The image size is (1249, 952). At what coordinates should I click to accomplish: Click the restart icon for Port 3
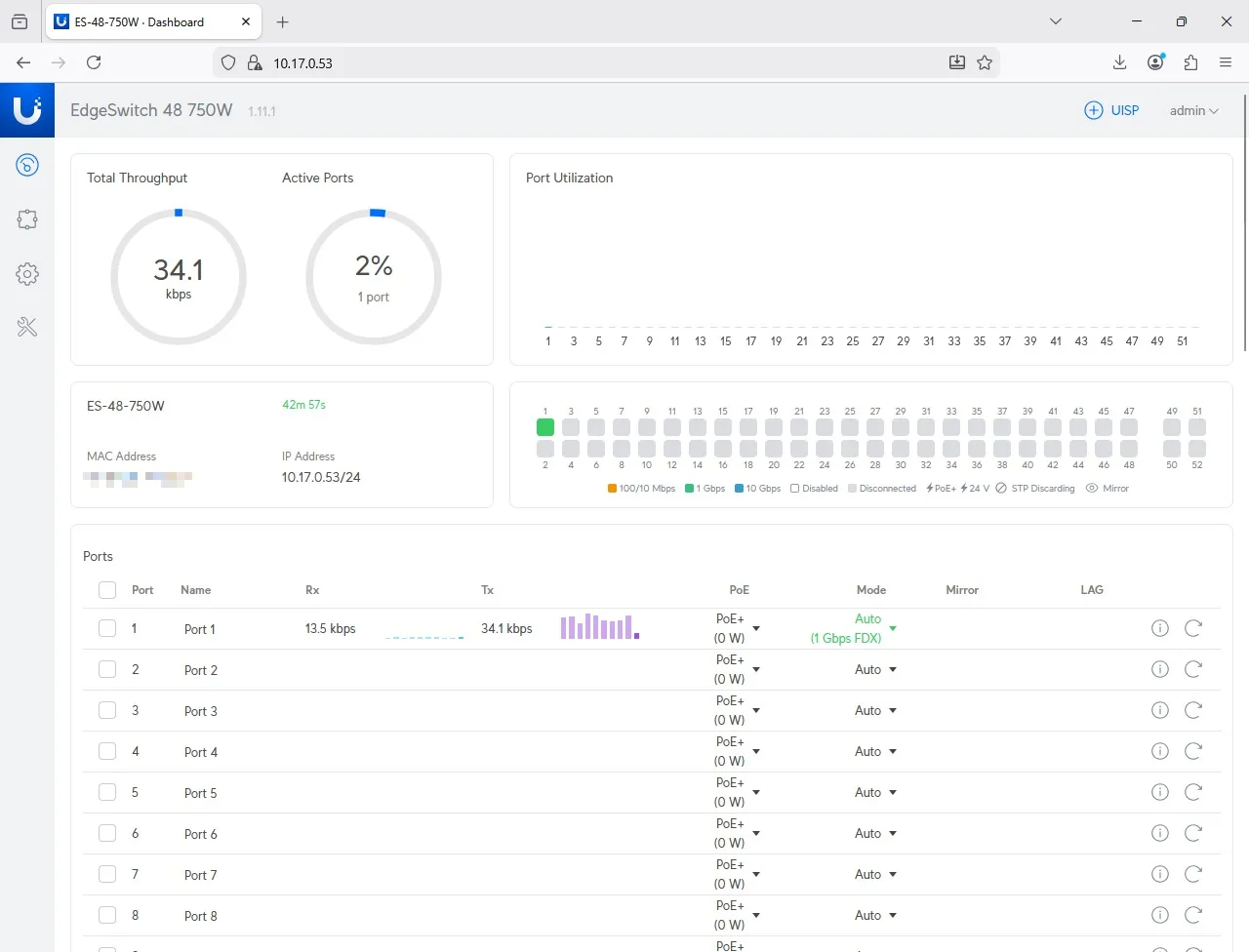click(x=1192, y=710)
